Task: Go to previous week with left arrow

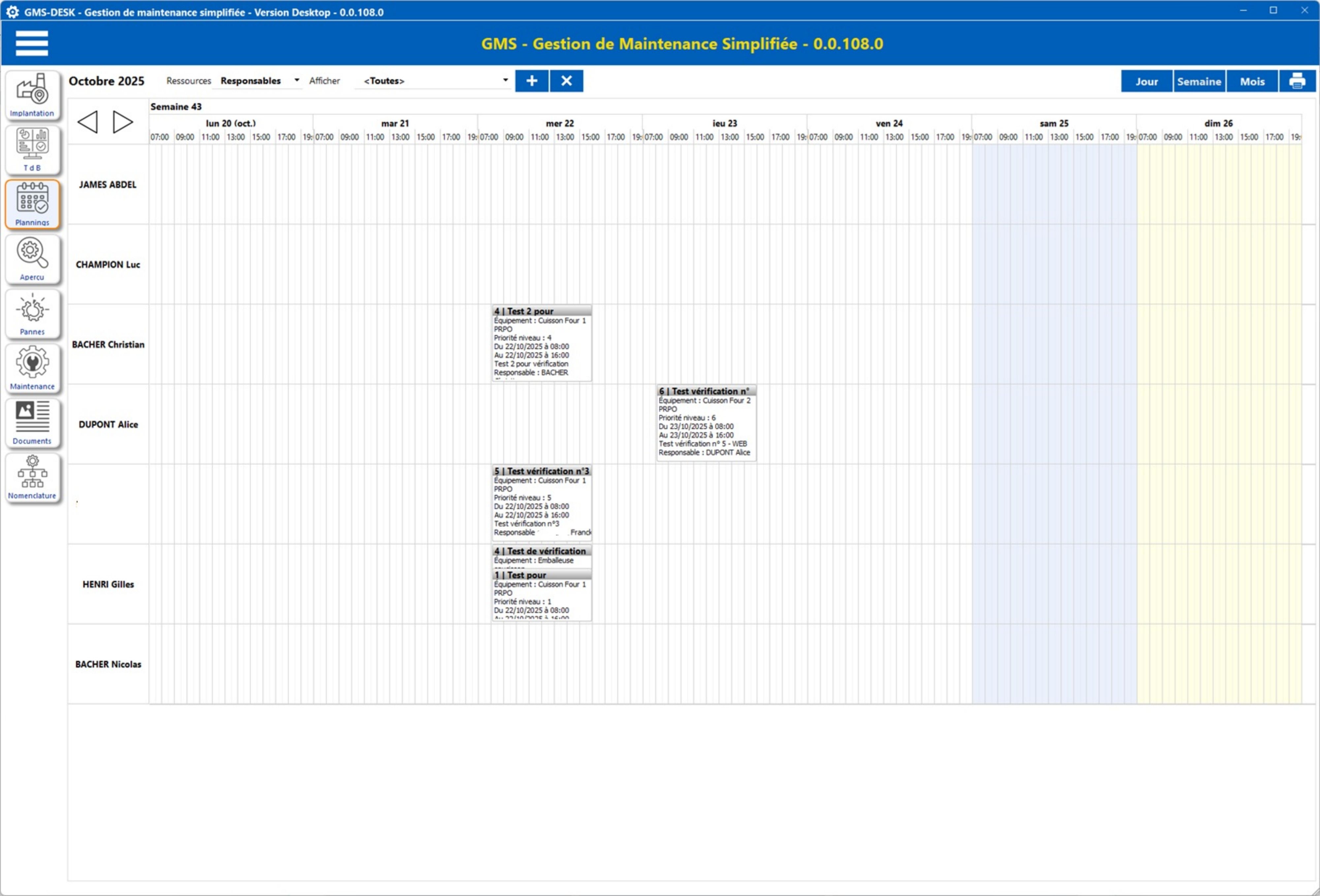Action: (x=87, y=121)
